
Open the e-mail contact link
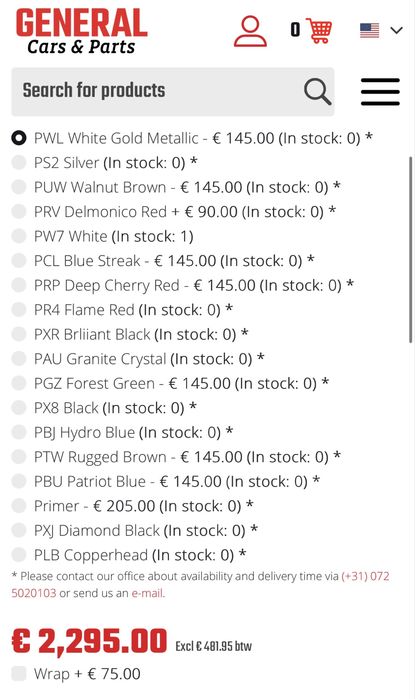point(148,593)
